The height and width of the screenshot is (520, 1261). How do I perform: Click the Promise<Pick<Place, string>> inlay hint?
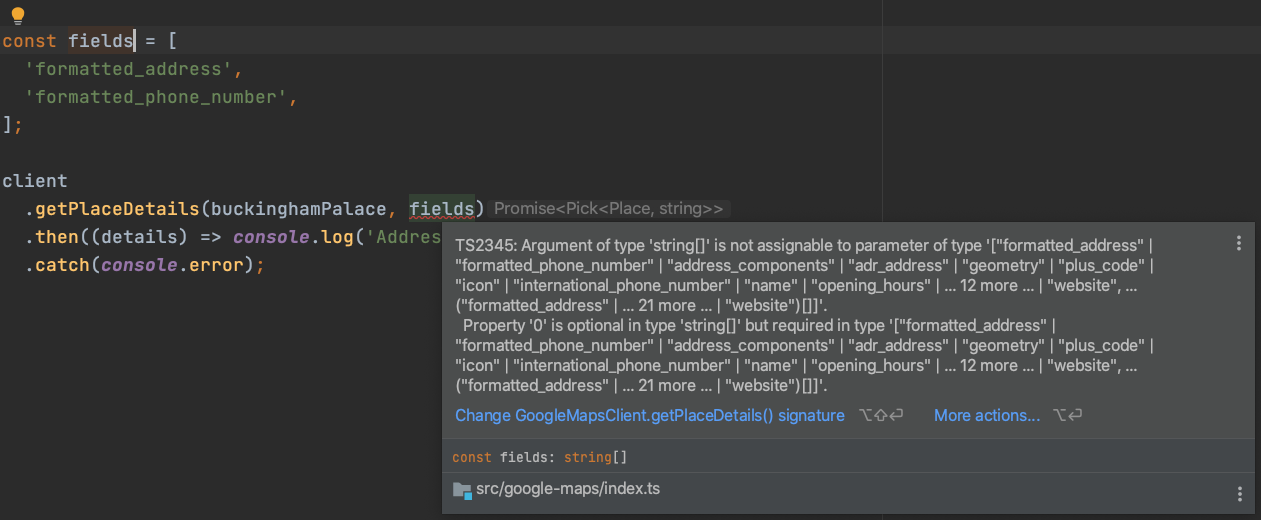point(609,209)
